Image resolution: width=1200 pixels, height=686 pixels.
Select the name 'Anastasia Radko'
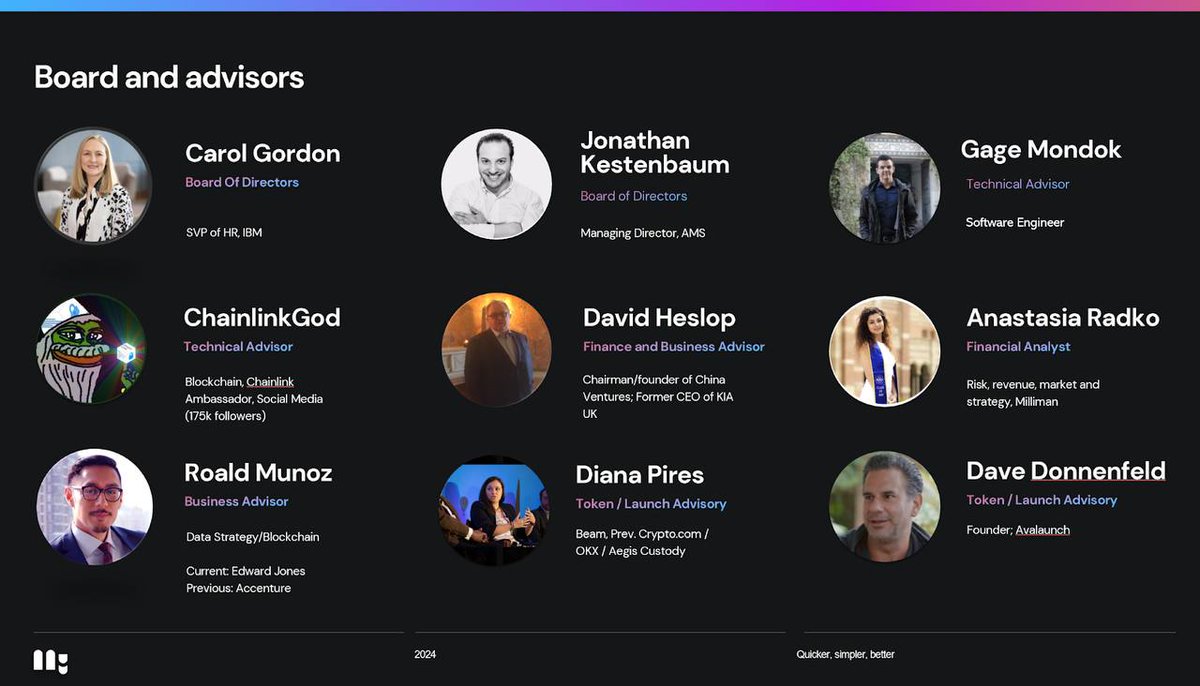click(x=1063, y=318)
